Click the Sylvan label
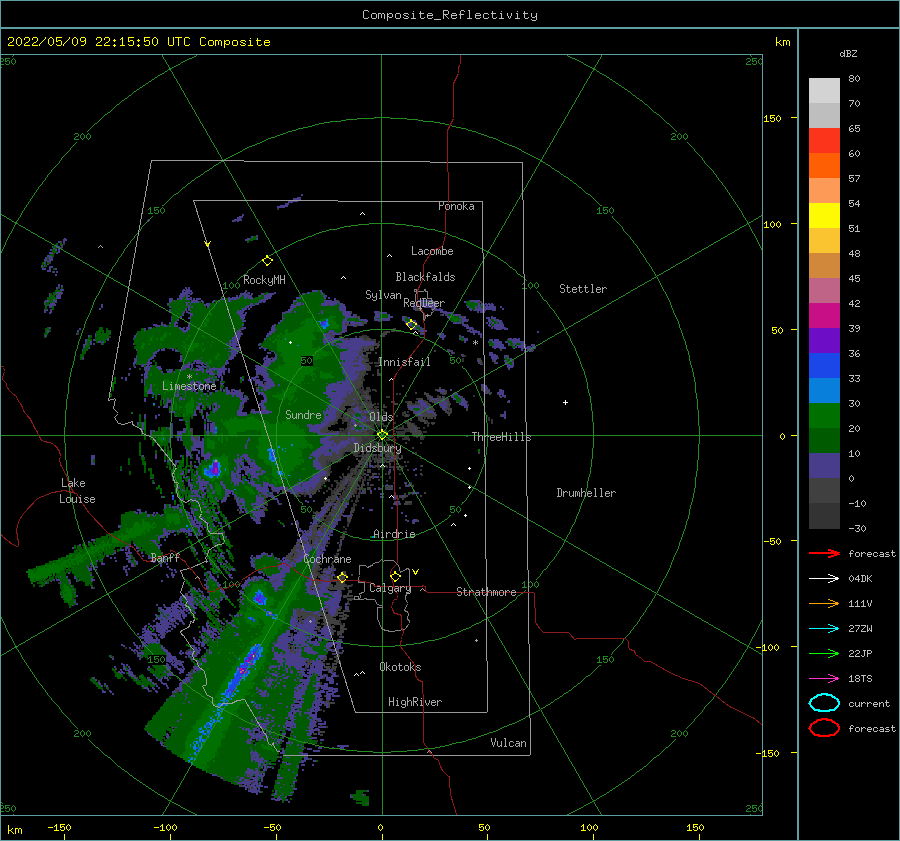 383,295
